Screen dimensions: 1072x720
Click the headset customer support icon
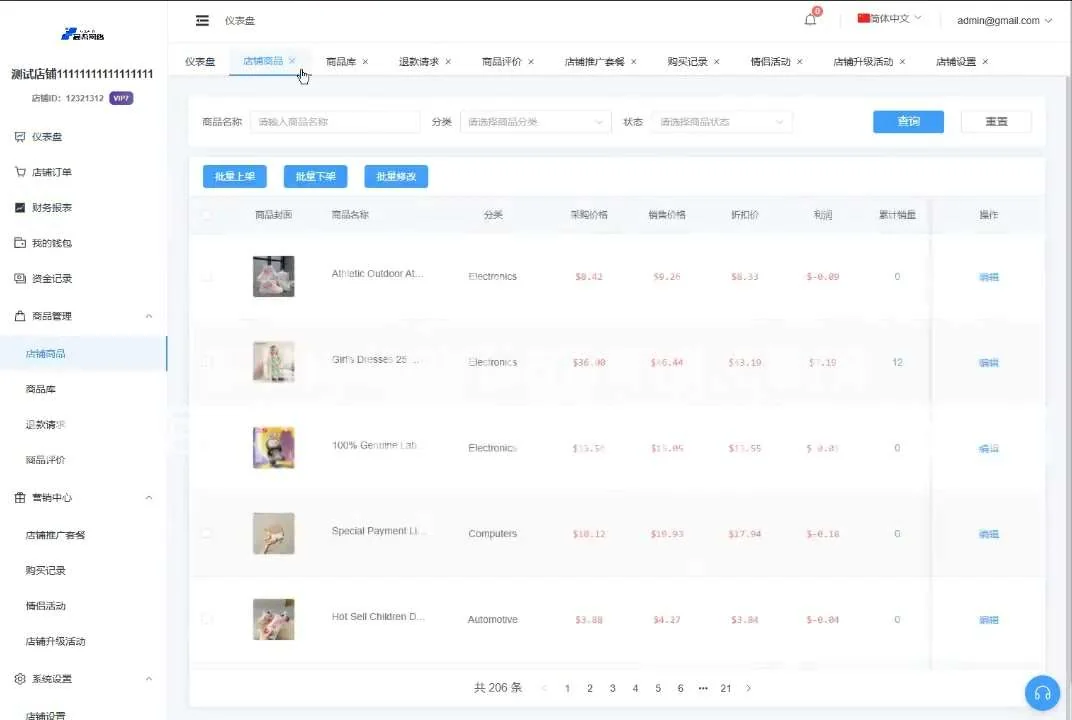(x=1042, y=693)
